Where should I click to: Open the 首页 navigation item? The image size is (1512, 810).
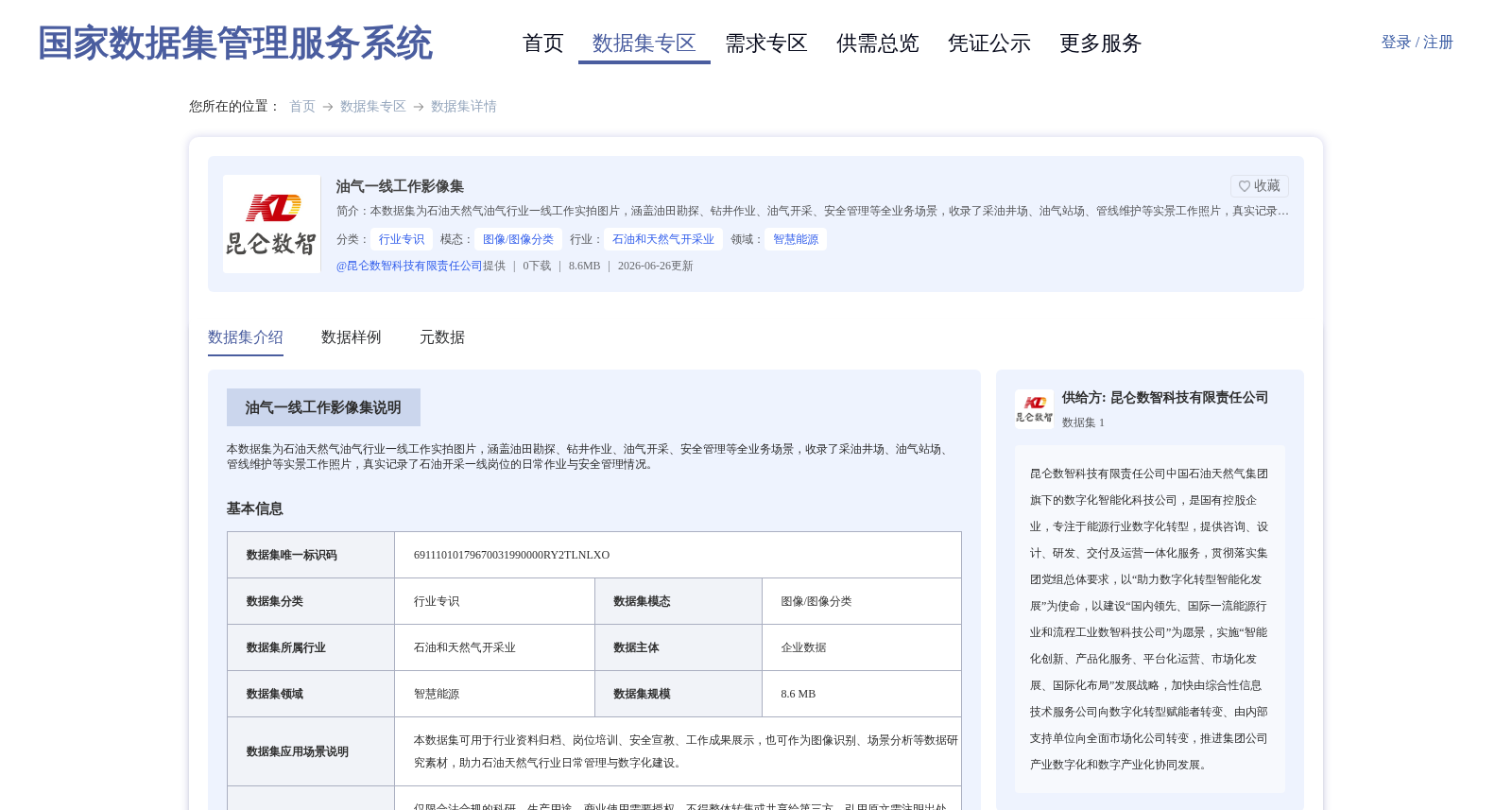click(x=542, y=43)
